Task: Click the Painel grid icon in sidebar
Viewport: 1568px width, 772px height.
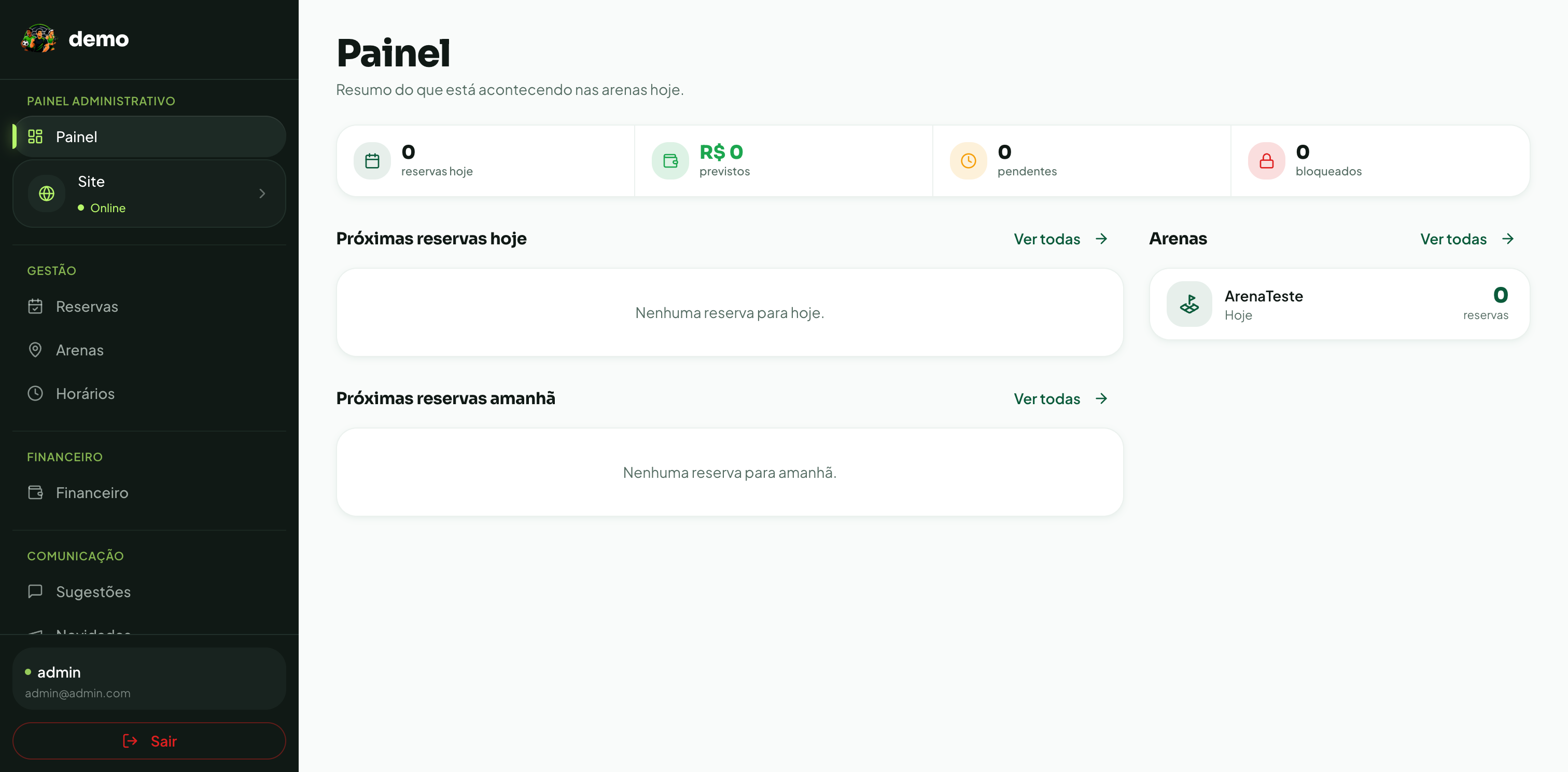Action: (x=35, y=136)
